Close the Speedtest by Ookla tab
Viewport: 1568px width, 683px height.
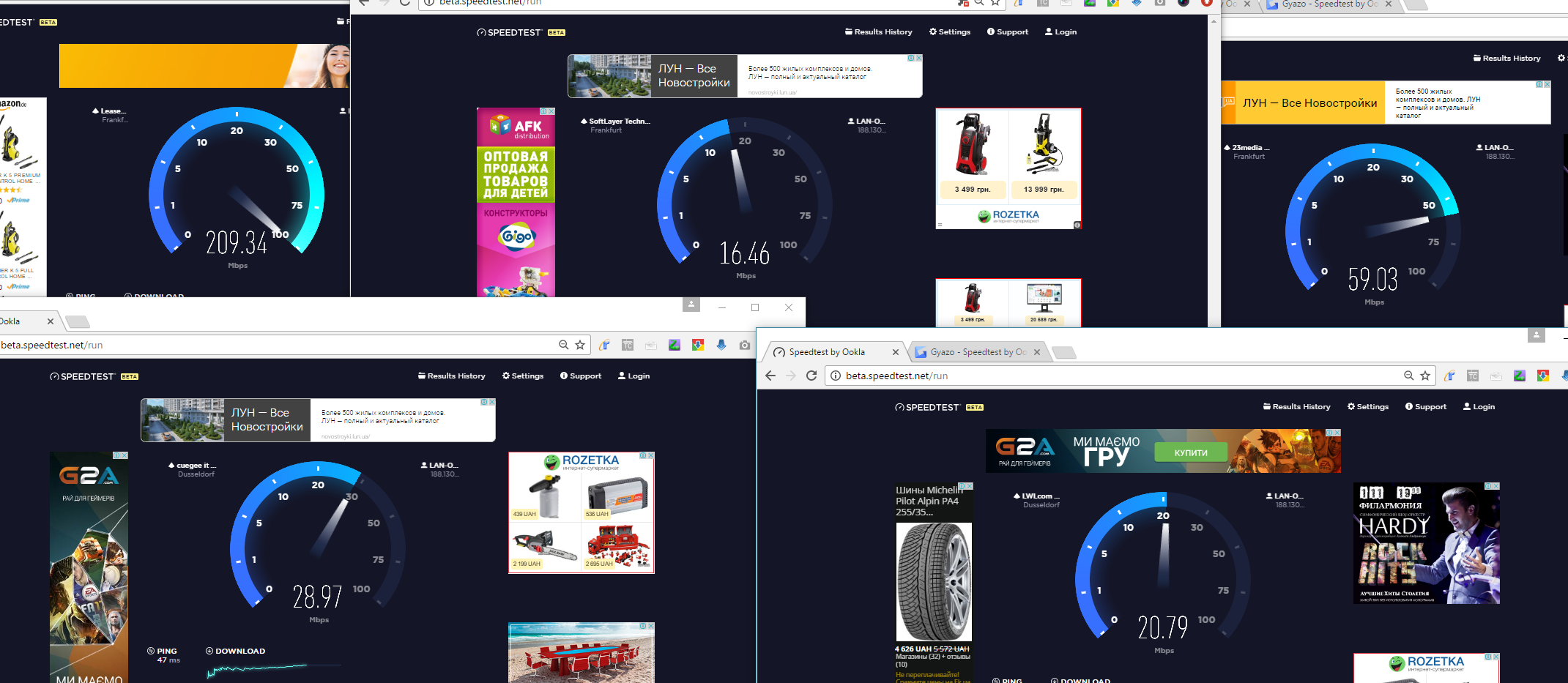point(896,352)
